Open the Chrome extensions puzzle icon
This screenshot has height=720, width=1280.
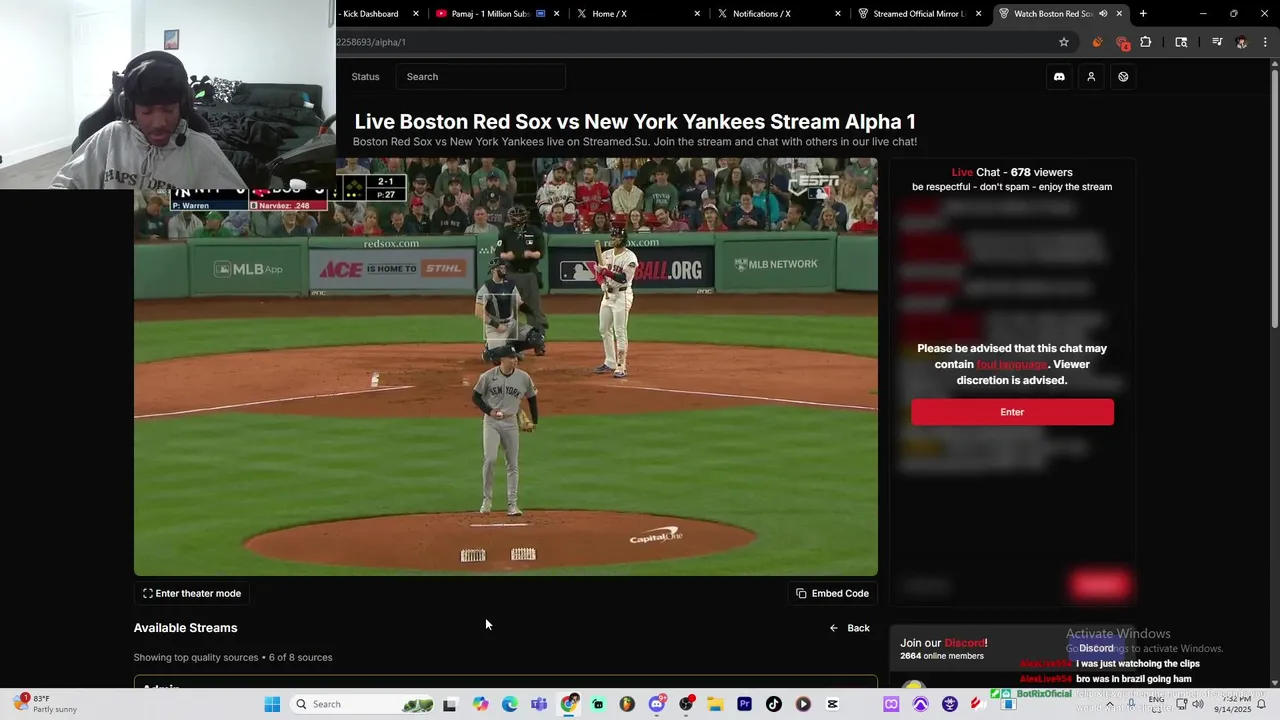coord(1146,42)
